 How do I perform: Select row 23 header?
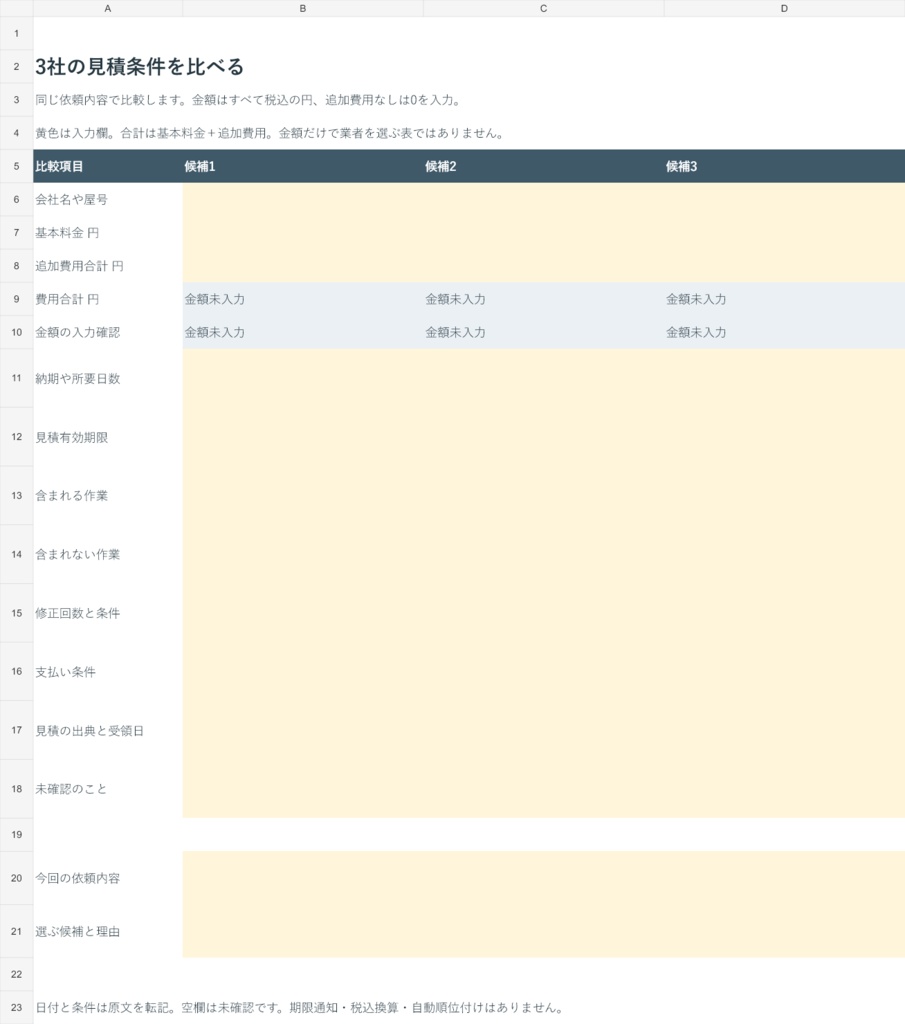[x=16, y=1007]
